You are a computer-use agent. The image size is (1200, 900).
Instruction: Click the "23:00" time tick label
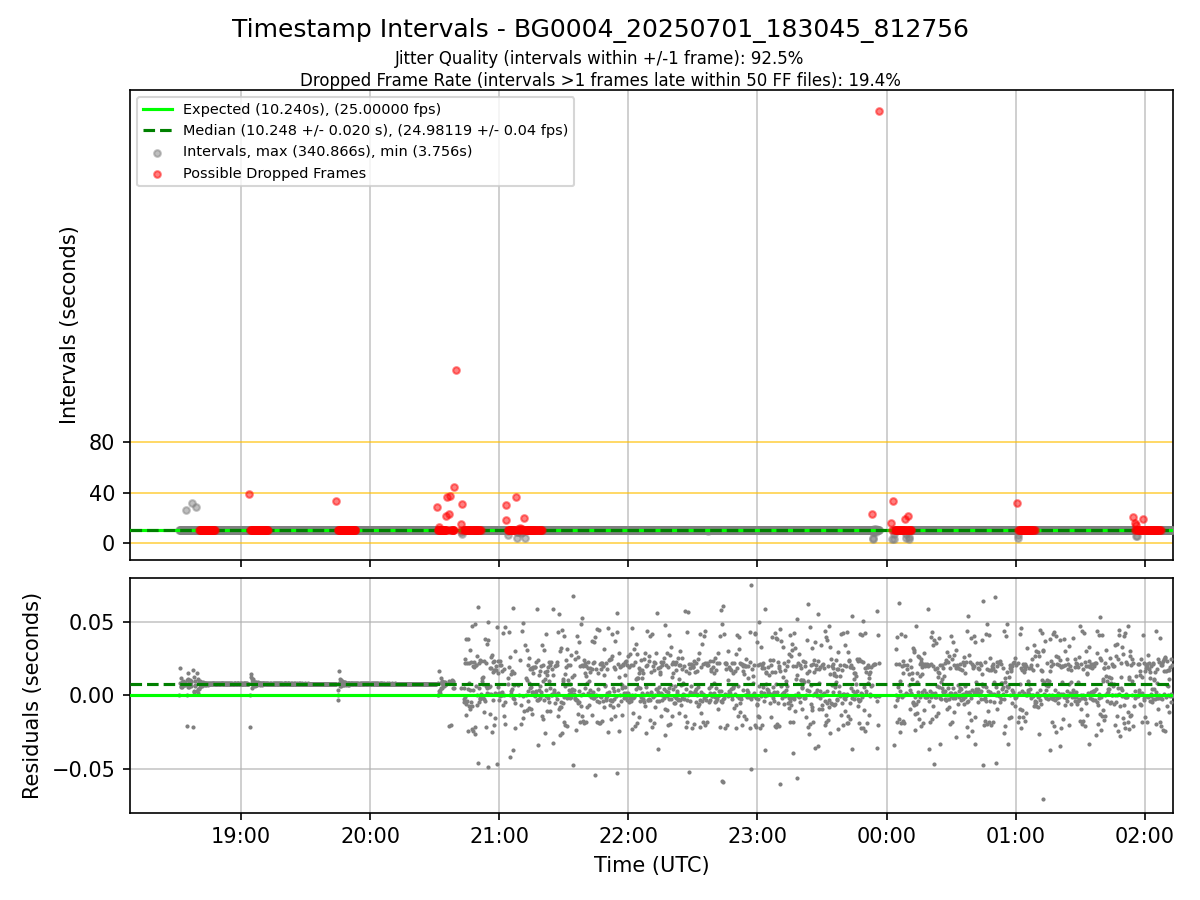[x=757, y=835]
